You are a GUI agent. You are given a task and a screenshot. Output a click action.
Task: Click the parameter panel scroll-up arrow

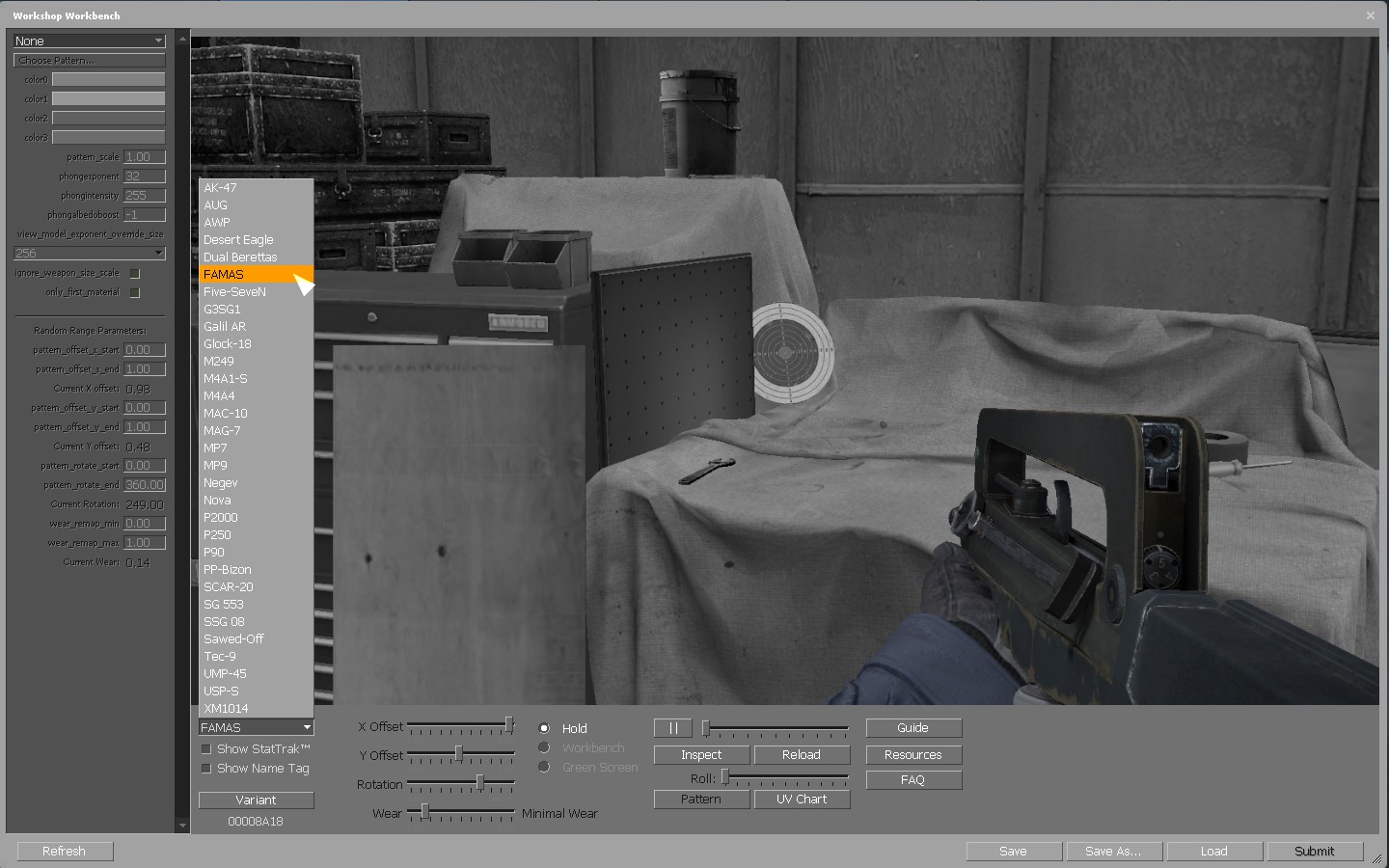(182, 37)
